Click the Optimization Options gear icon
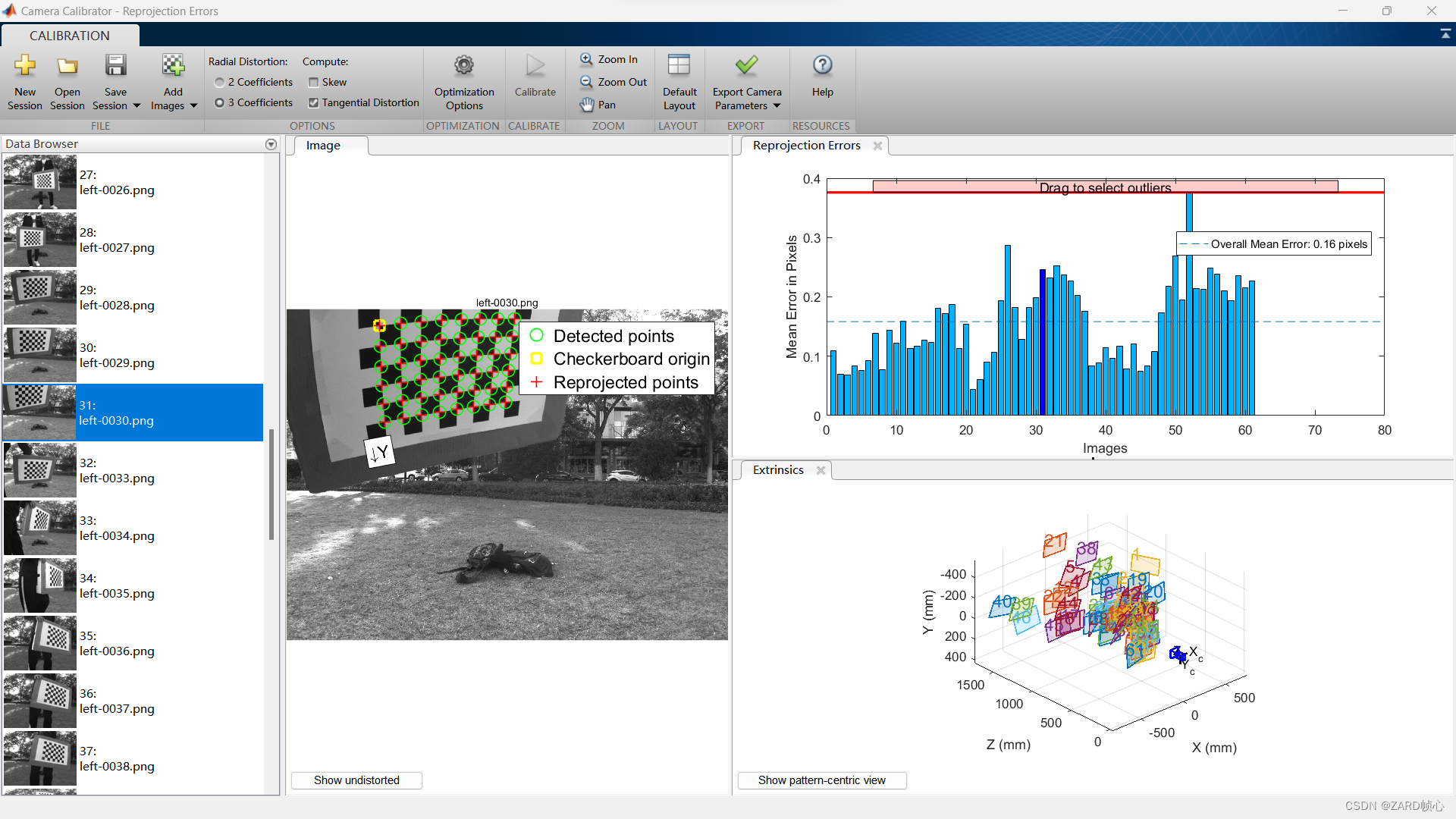 [x=464, y=66]
